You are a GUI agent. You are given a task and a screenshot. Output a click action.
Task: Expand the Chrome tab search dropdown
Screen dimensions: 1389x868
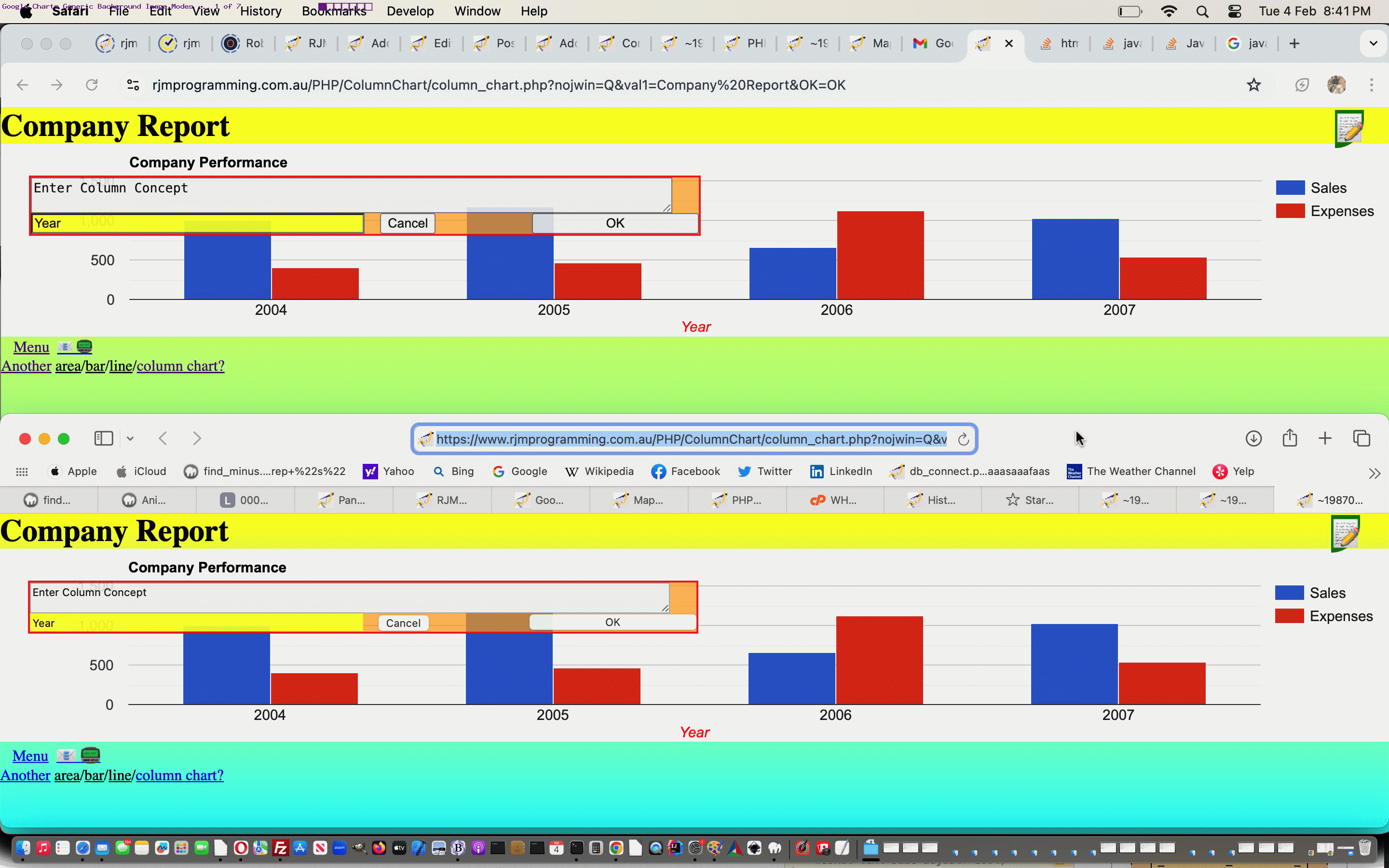coord(1374,43)
